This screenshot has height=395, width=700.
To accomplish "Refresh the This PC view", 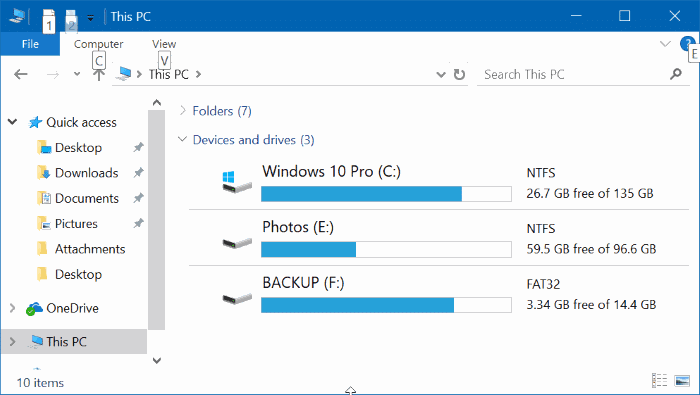I will tap(459, 74).
